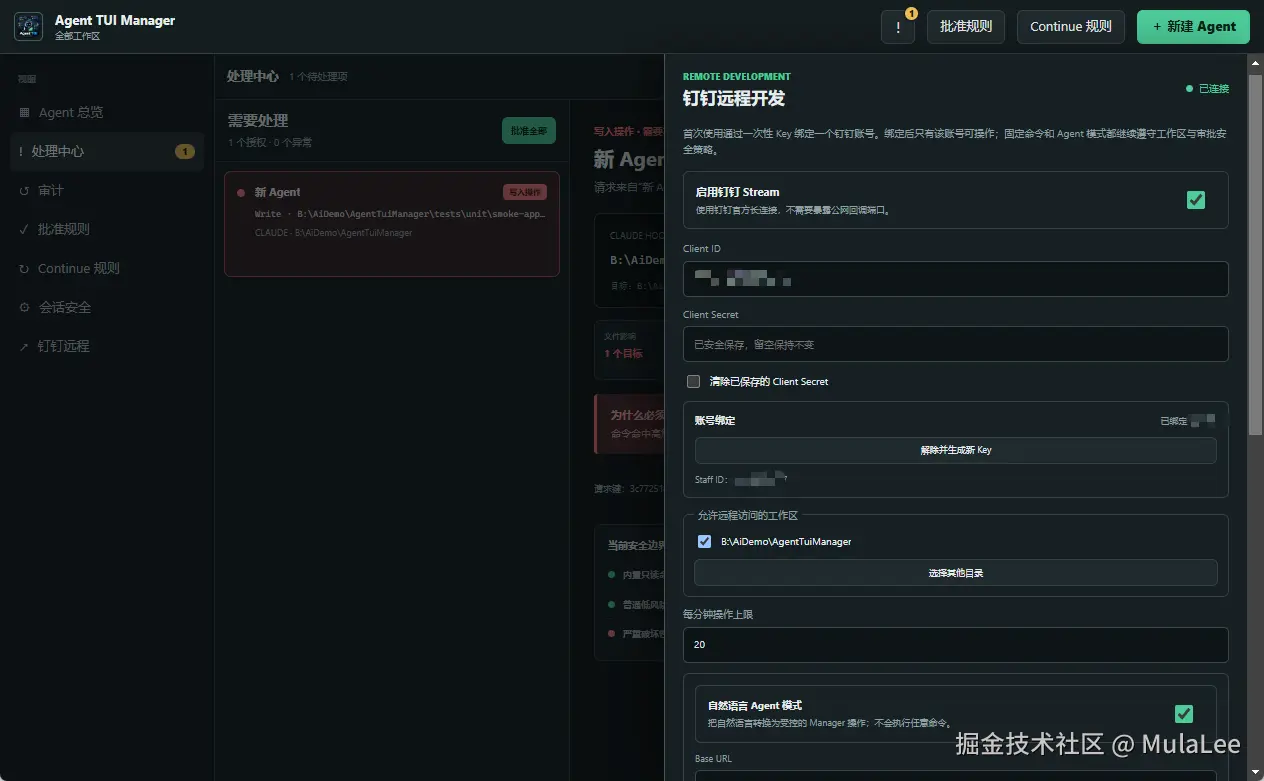Toggle the B:\AiDemo\AgentTuiManager workspace checkbox
This screenshot has width=1264, height=781.
[704, 541]
